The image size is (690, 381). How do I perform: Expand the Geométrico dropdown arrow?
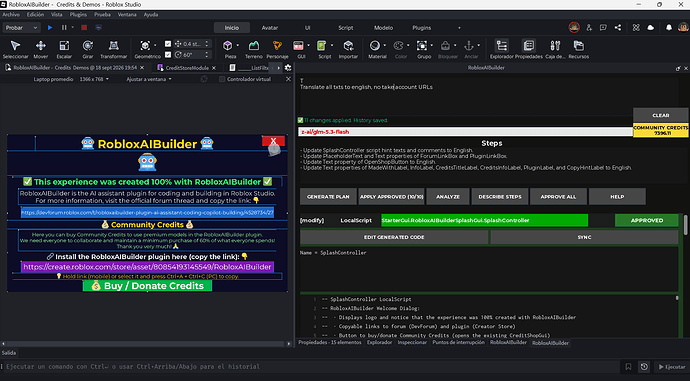pos(155,45)
